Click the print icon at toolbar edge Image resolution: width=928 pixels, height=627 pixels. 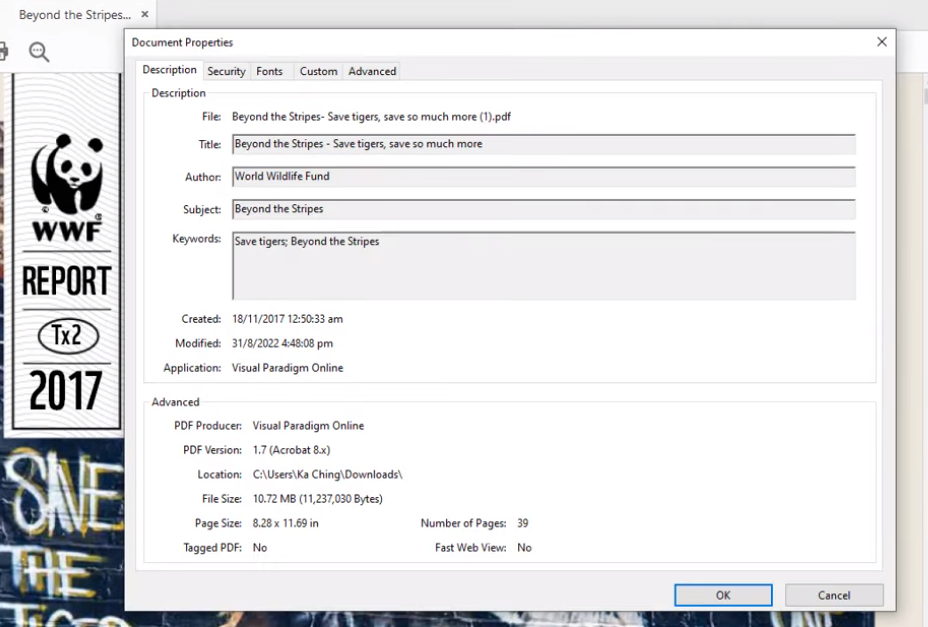pos(3,52)
